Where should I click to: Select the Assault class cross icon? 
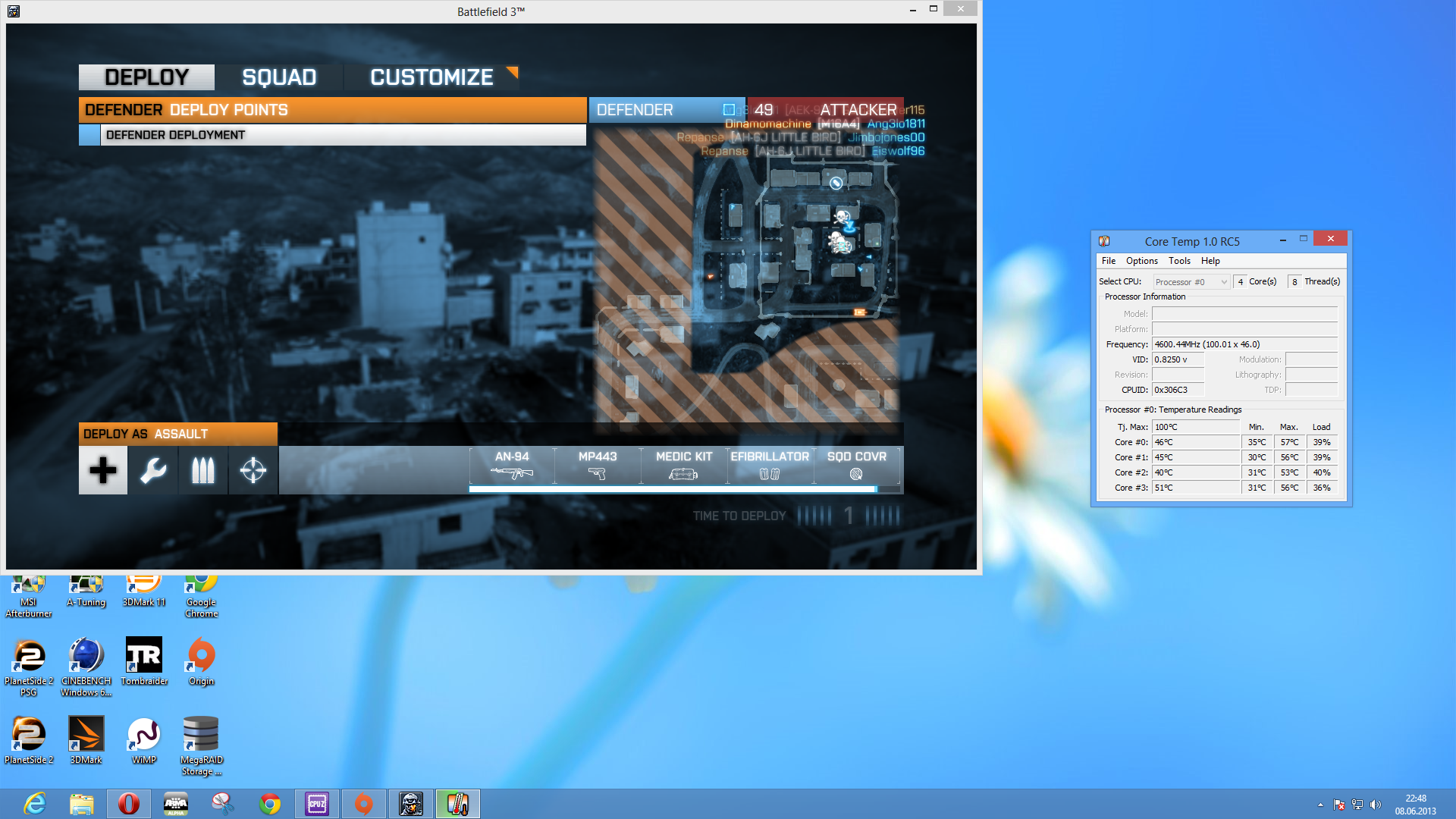103,470
